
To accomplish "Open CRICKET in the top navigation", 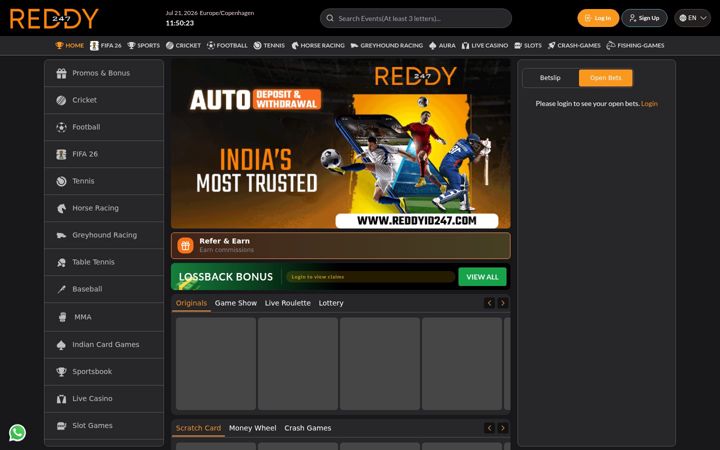I will 183,45.
